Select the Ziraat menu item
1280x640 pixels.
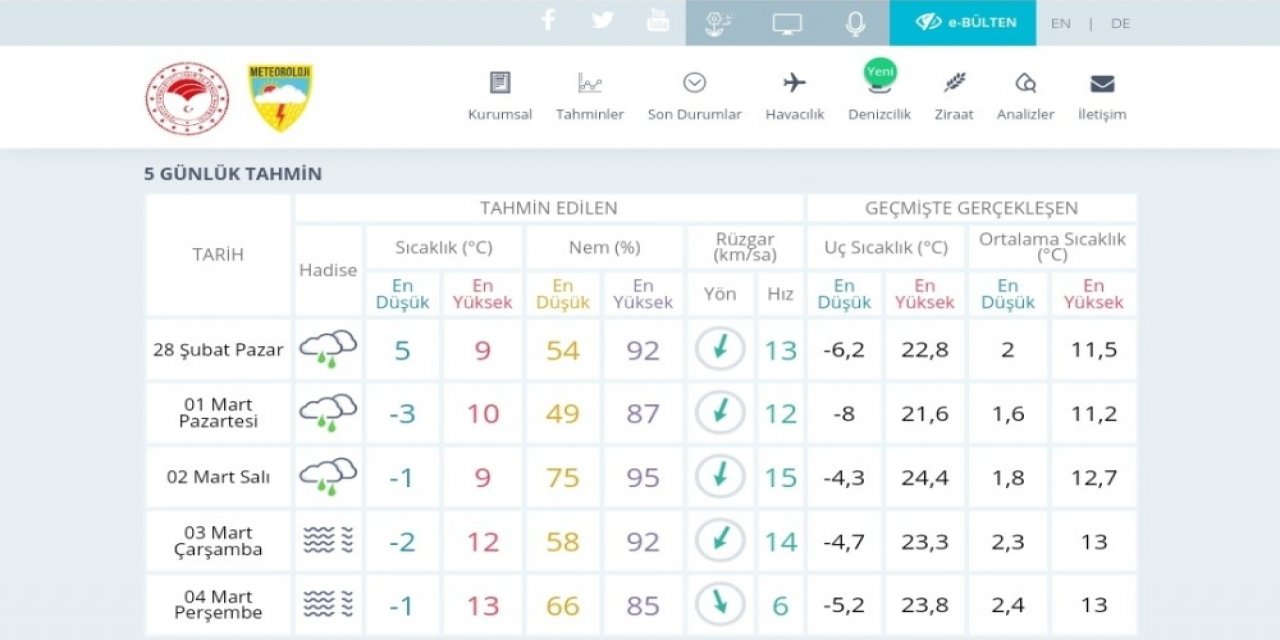pos(954,96)
